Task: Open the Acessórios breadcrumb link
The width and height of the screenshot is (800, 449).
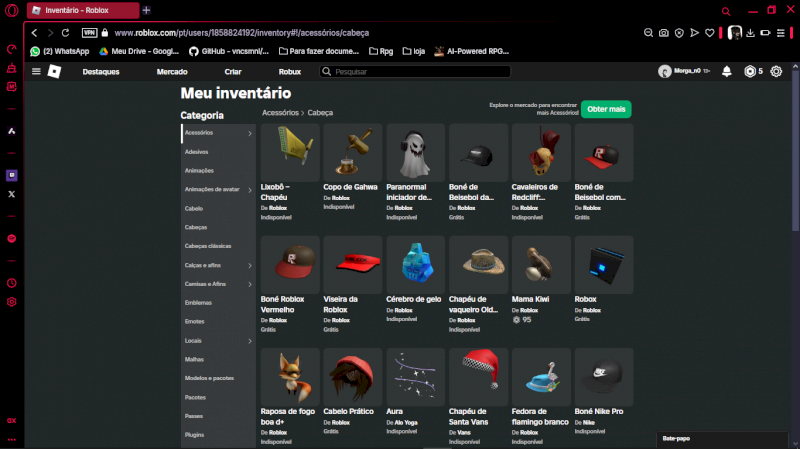Action: tap(280, 113)
